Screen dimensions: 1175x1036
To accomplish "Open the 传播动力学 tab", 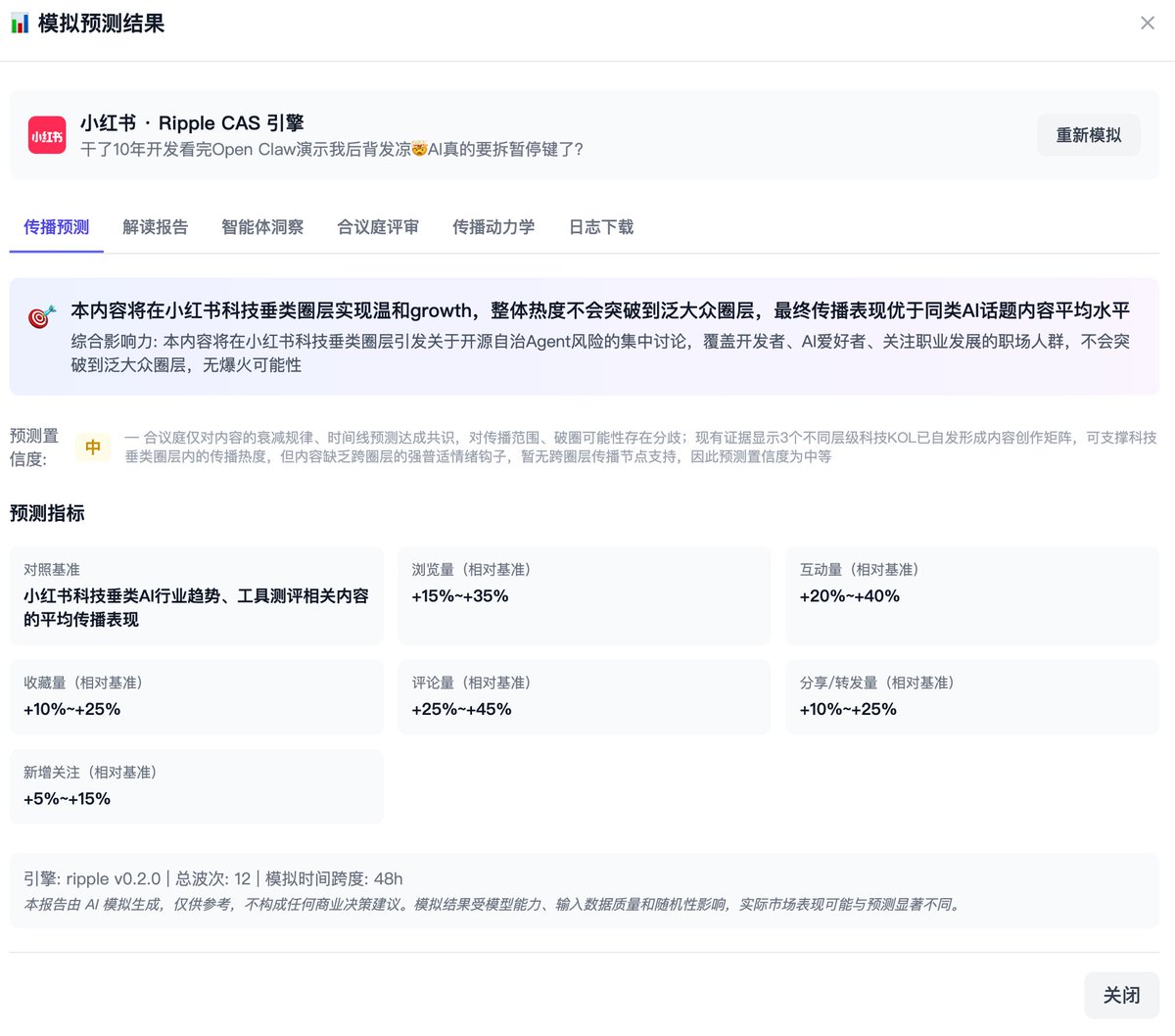I will coord(493,227).
